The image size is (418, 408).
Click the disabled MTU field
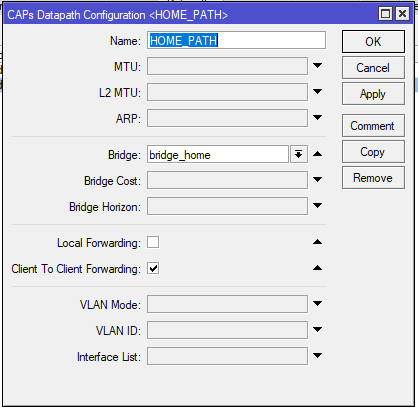pyautogui.click(x=227, y=66)
